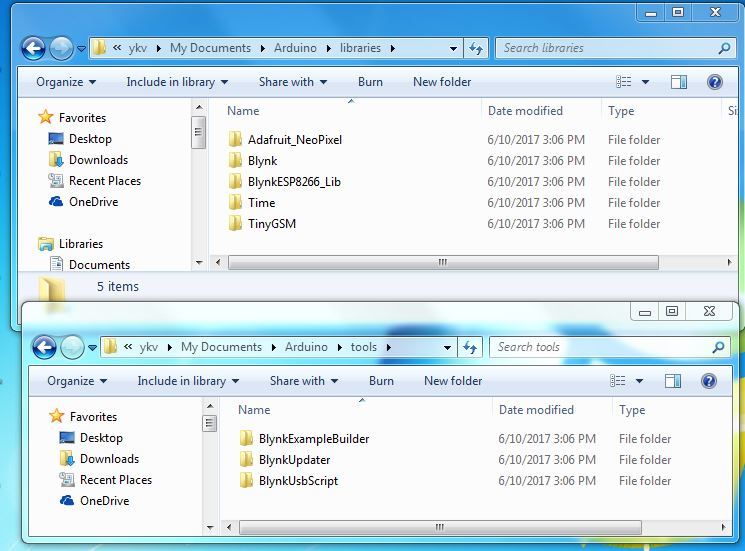Show the preview pane in tools window
Viewport: 745px width, 551px height.
click(673, 381)
